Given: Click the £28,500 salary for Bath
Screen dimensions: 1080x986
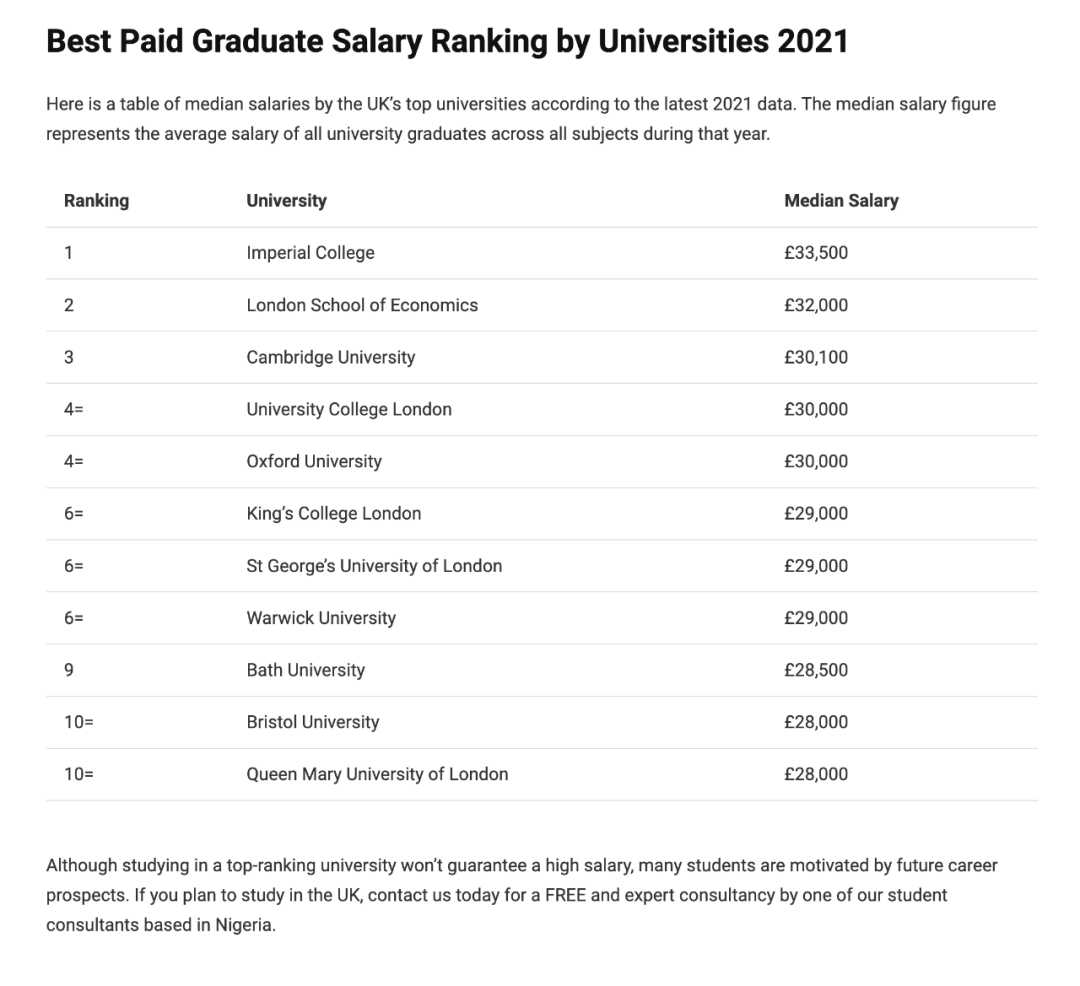Looking at the screenshot, I should (816, 670).
